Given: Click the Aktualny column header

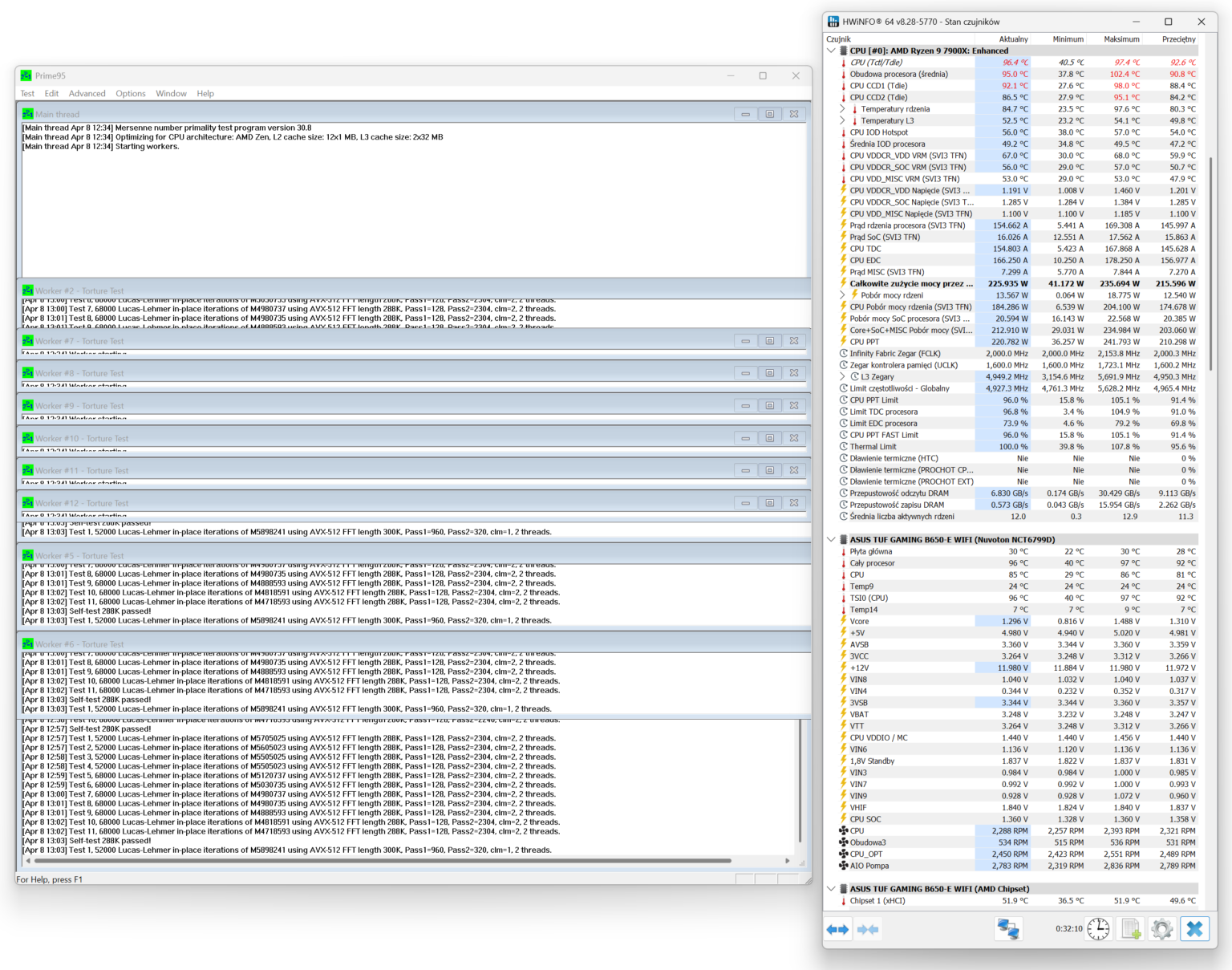Looking at the screenshot, I should pyautogui.click(x=1013, y=39).
